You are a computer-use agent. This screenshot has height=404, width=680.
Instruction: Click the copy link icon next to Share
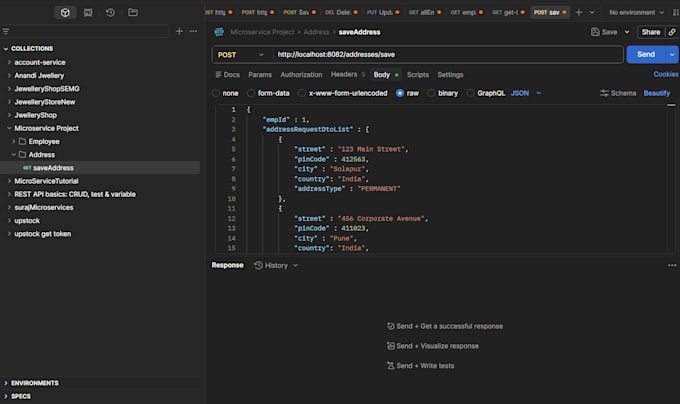click(672, 32)
